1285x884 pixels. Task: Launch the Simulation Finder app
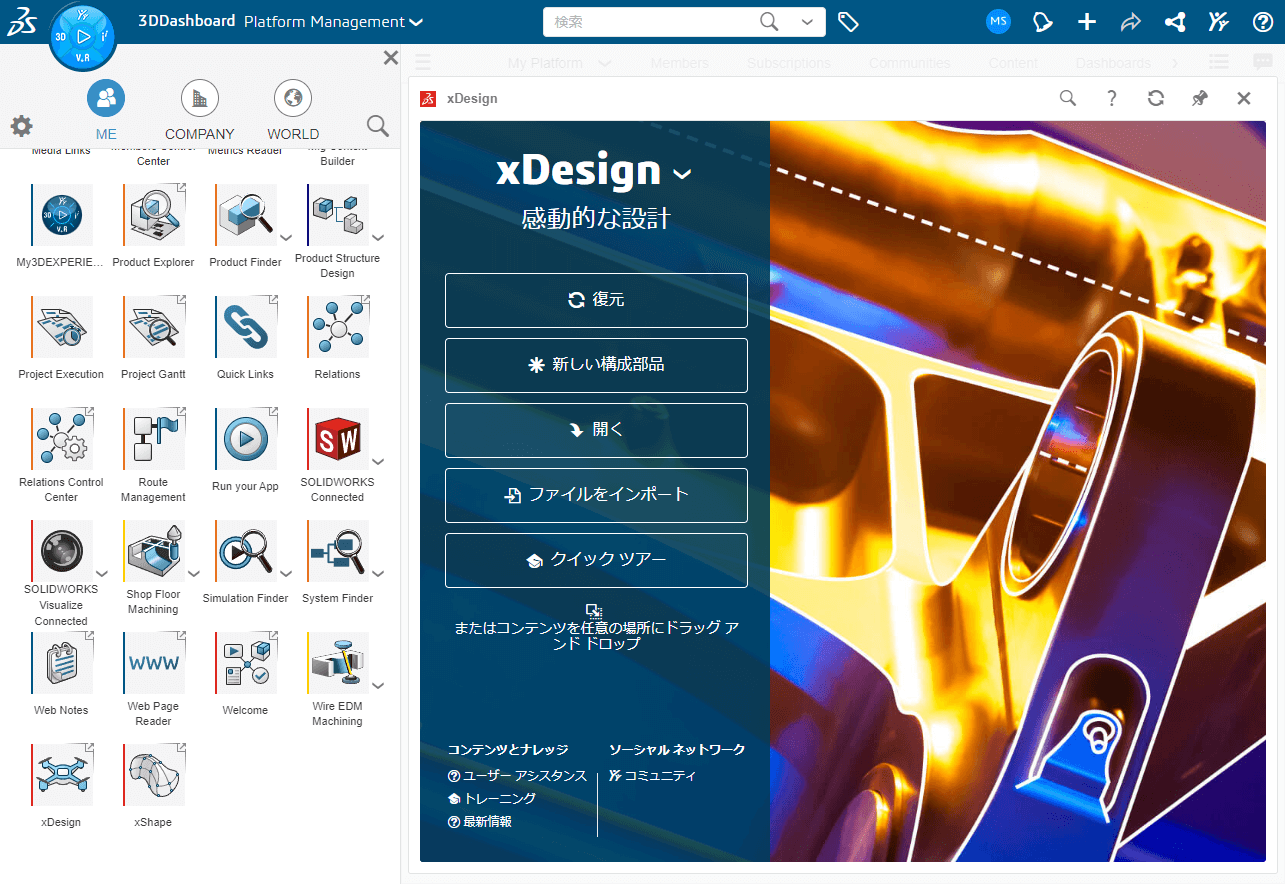(x=245, y=551)
